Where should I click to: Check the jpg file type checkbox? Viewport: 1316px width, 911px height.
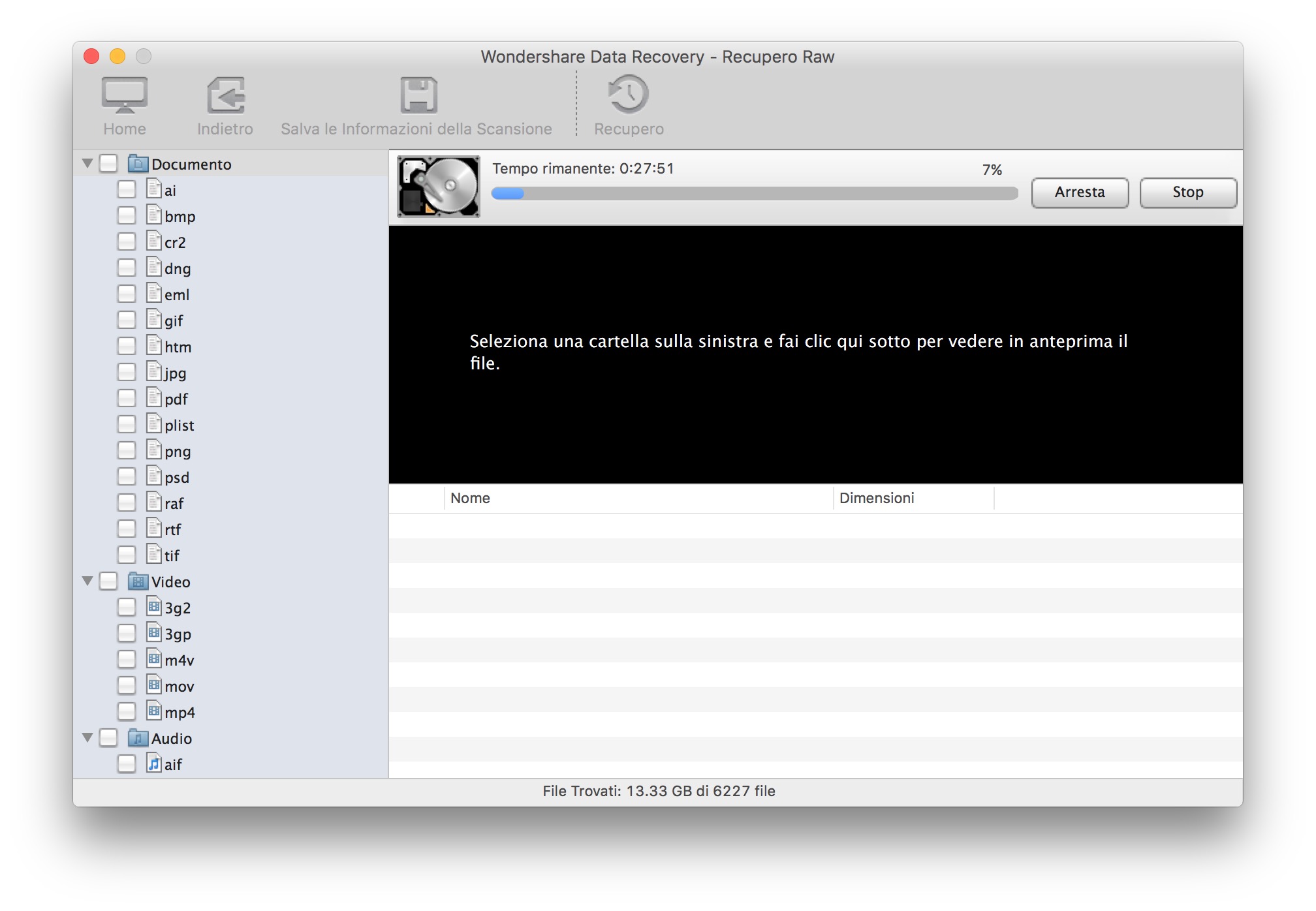click(127, 373)
